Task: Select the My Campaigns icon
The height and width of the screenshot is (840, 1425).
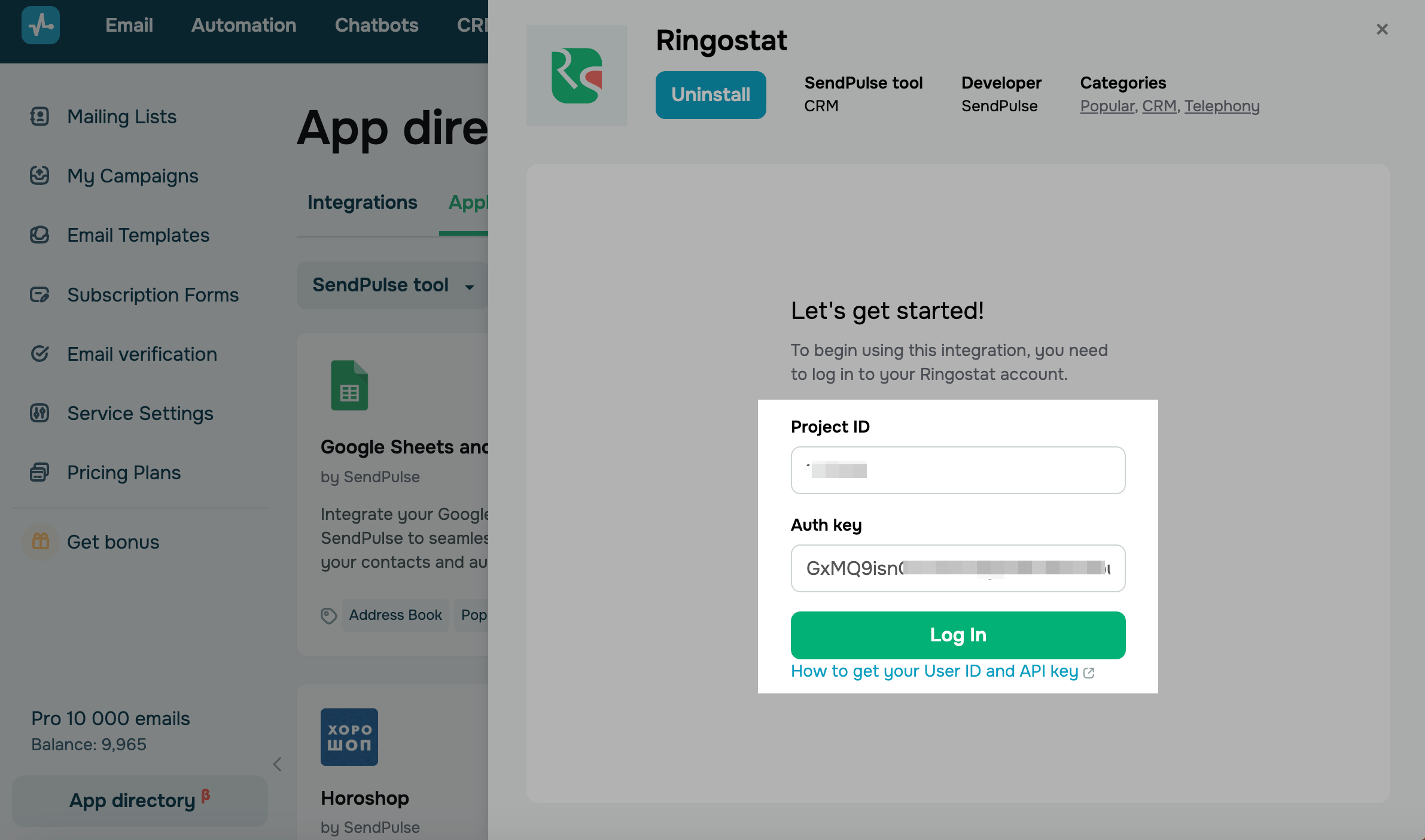Action: click(x=39, y=175)
